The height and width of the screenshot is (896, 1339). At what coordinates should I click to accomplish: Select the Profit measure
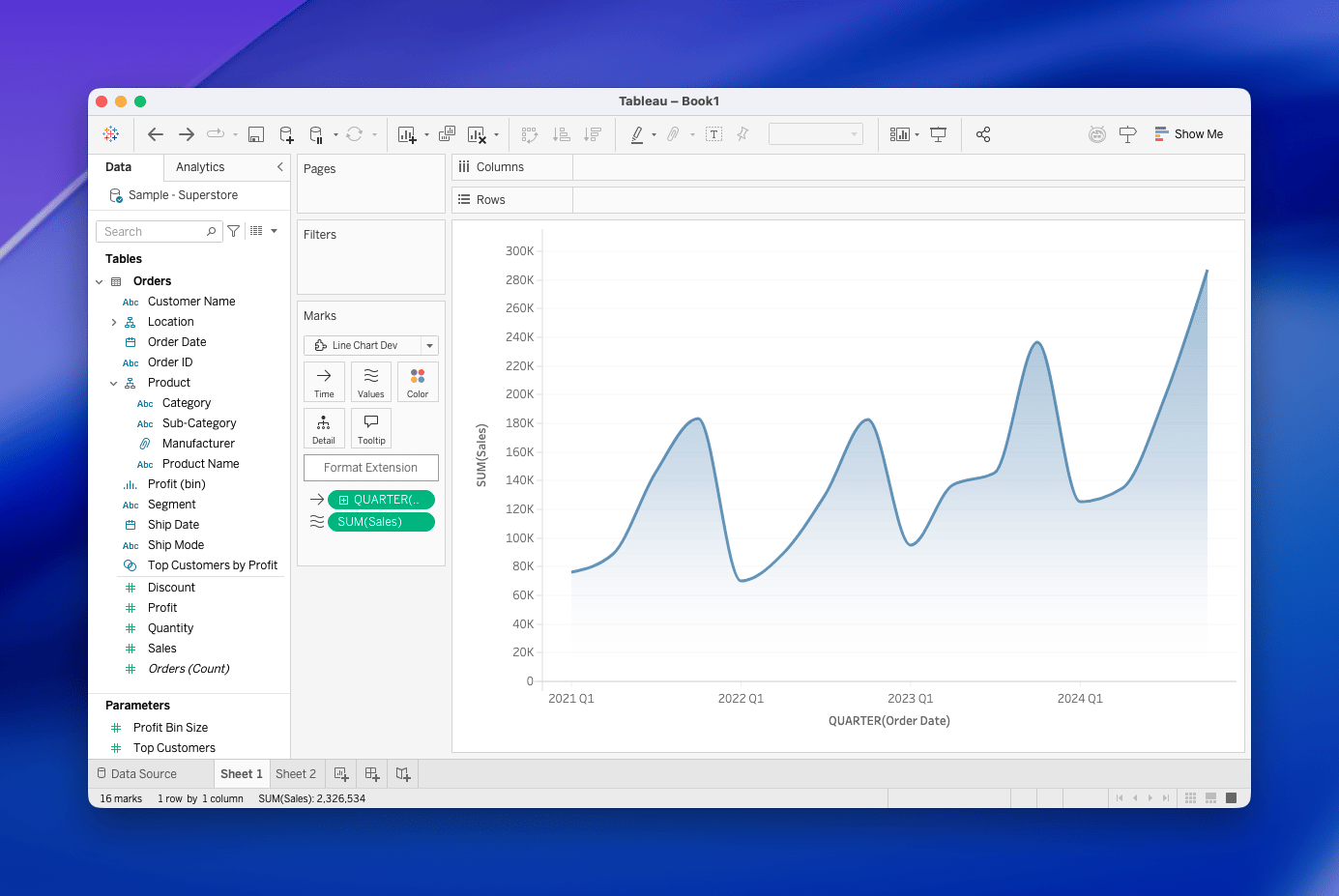(162, 608)
